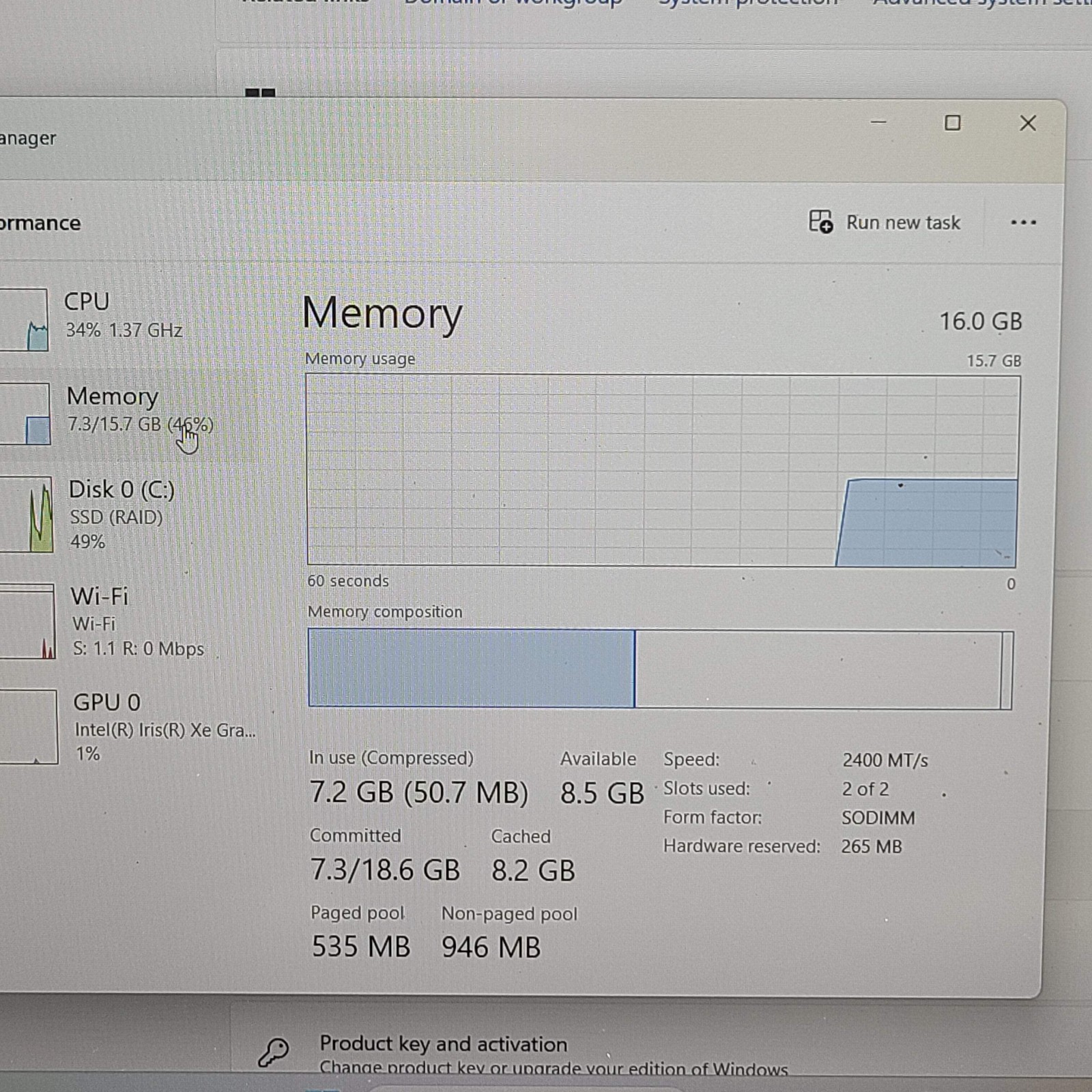Select the Wi-Fi throughput graph thumbnail
Viewport: 1092px width, 1092px height.
[x=27, y=622]
